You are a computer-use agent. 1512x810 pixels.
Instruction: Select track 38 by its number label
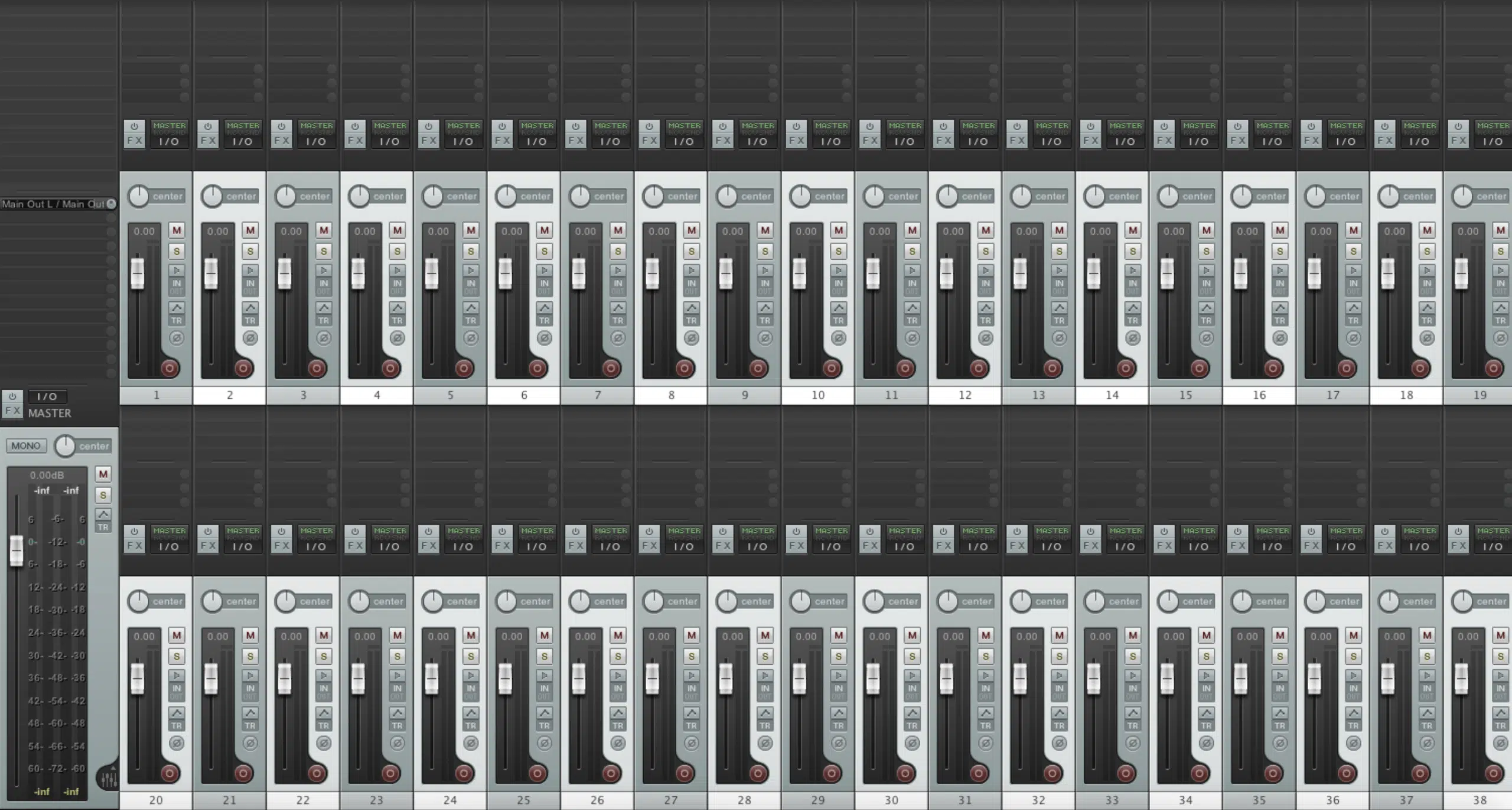click(x=1480, y=801)
